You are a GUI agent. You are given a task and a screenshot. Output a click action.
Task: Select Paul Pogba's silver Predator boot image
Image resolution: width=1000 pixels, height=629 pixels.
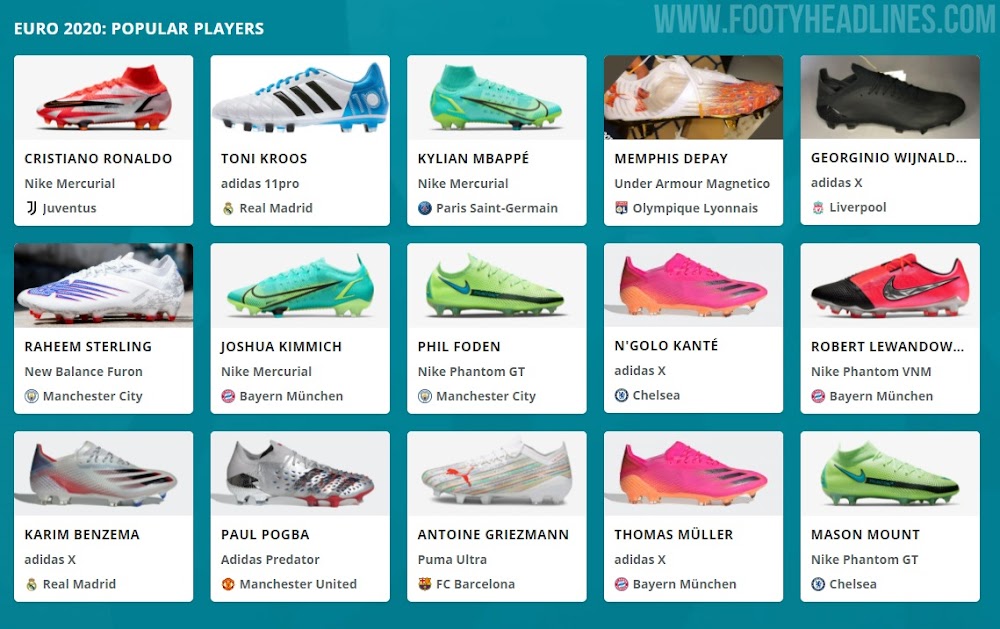[x=300, y=473]
